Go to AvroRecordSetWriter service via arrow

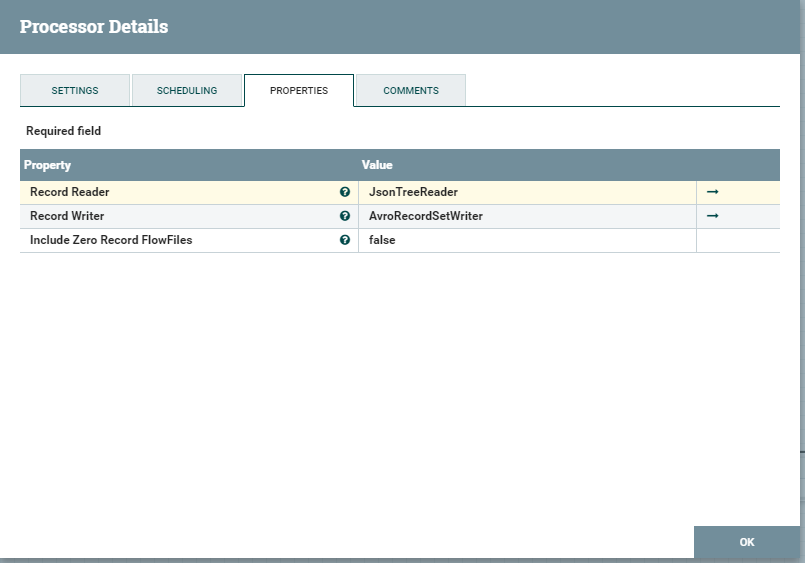coord(713,216)
